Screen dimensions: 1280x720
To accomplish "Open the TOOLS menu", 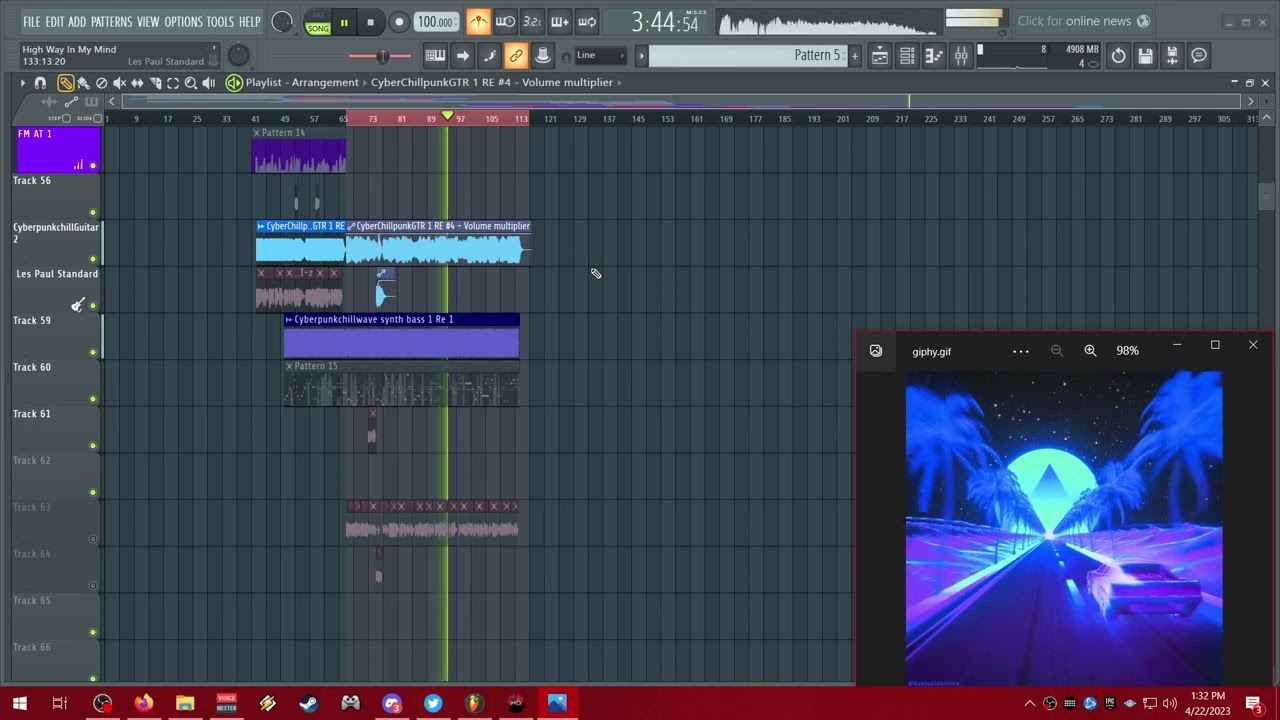I will [220, 22].
